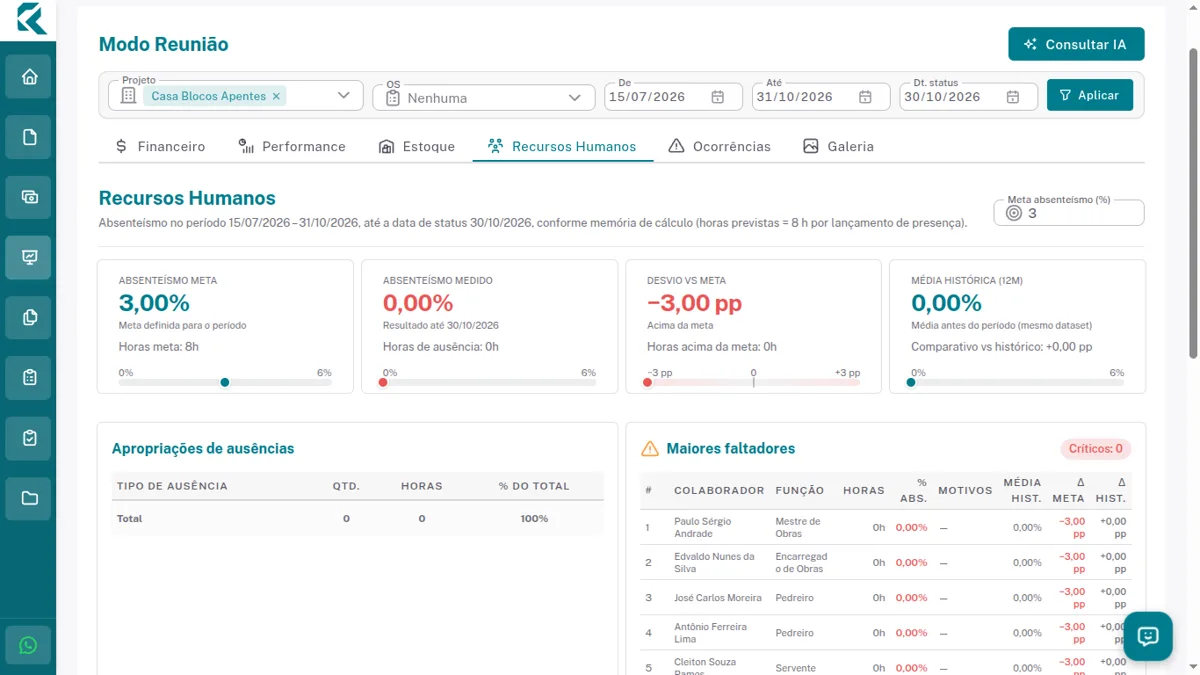1200x675 pixels.
Task: Open the clipboard check sidebar icon
Action: (29, 437)
